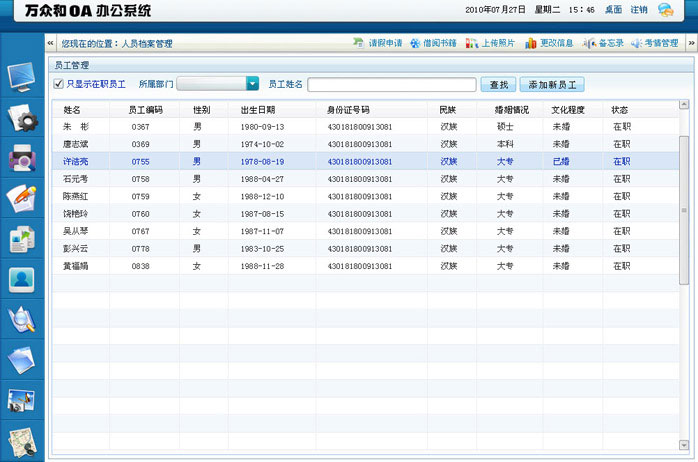Open the chat bubble icon at top right
Screen dimensions: 698x462
(665, 10)
